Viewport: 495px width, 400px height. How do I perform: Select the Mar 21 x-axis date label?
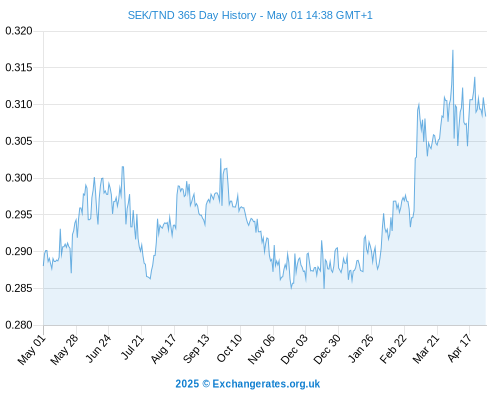426,349
